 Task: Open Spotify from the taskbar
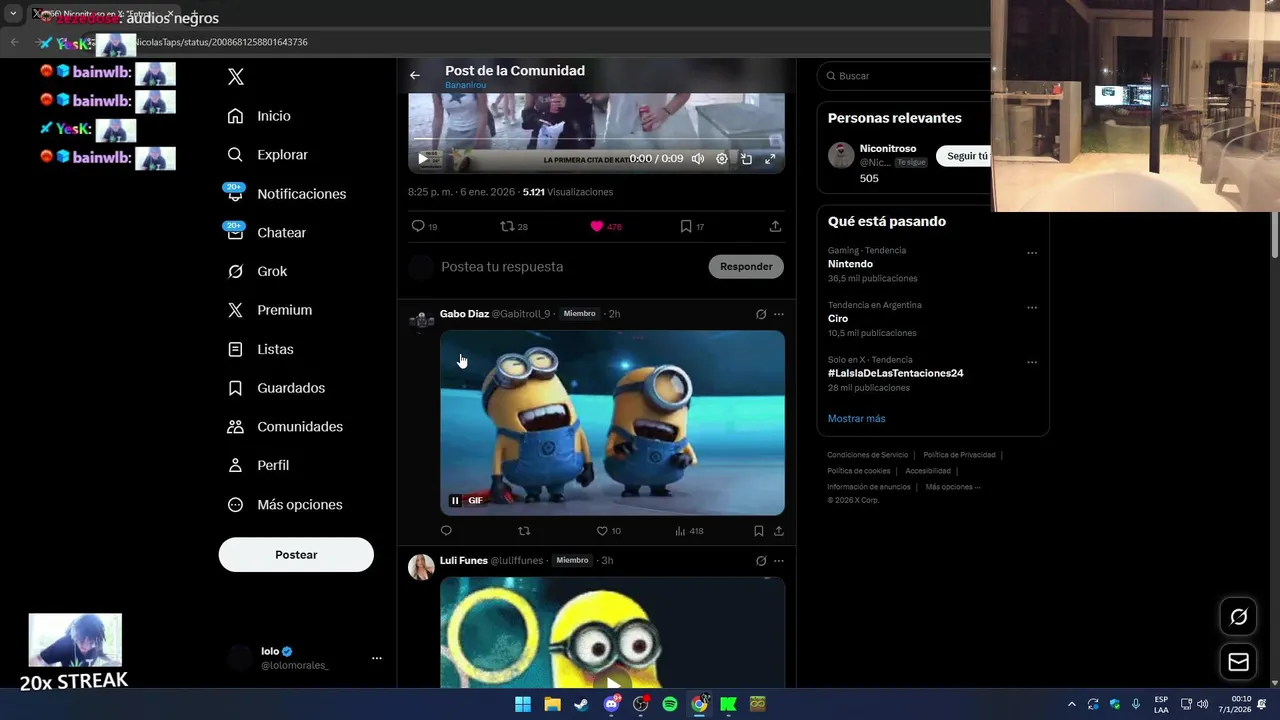tap(670, 704)
